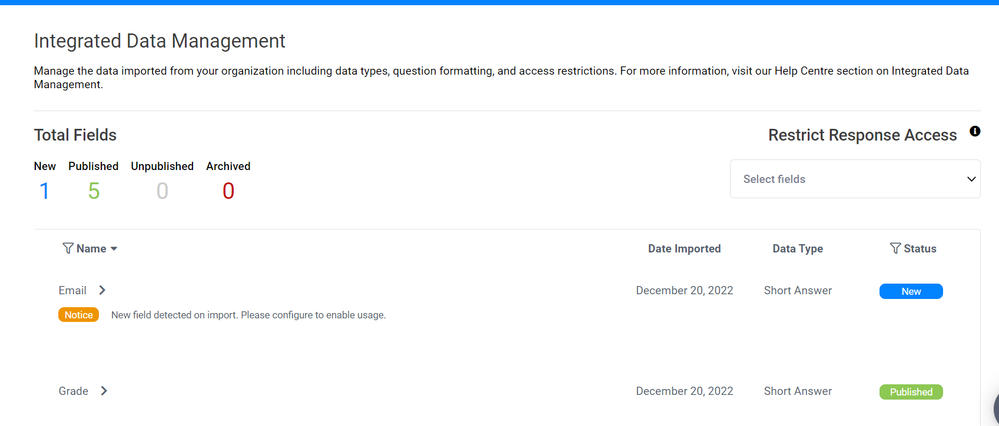Screen dimensions: 999x426
Task: Click the blue New status badge
Action: (x=910, y=291)
